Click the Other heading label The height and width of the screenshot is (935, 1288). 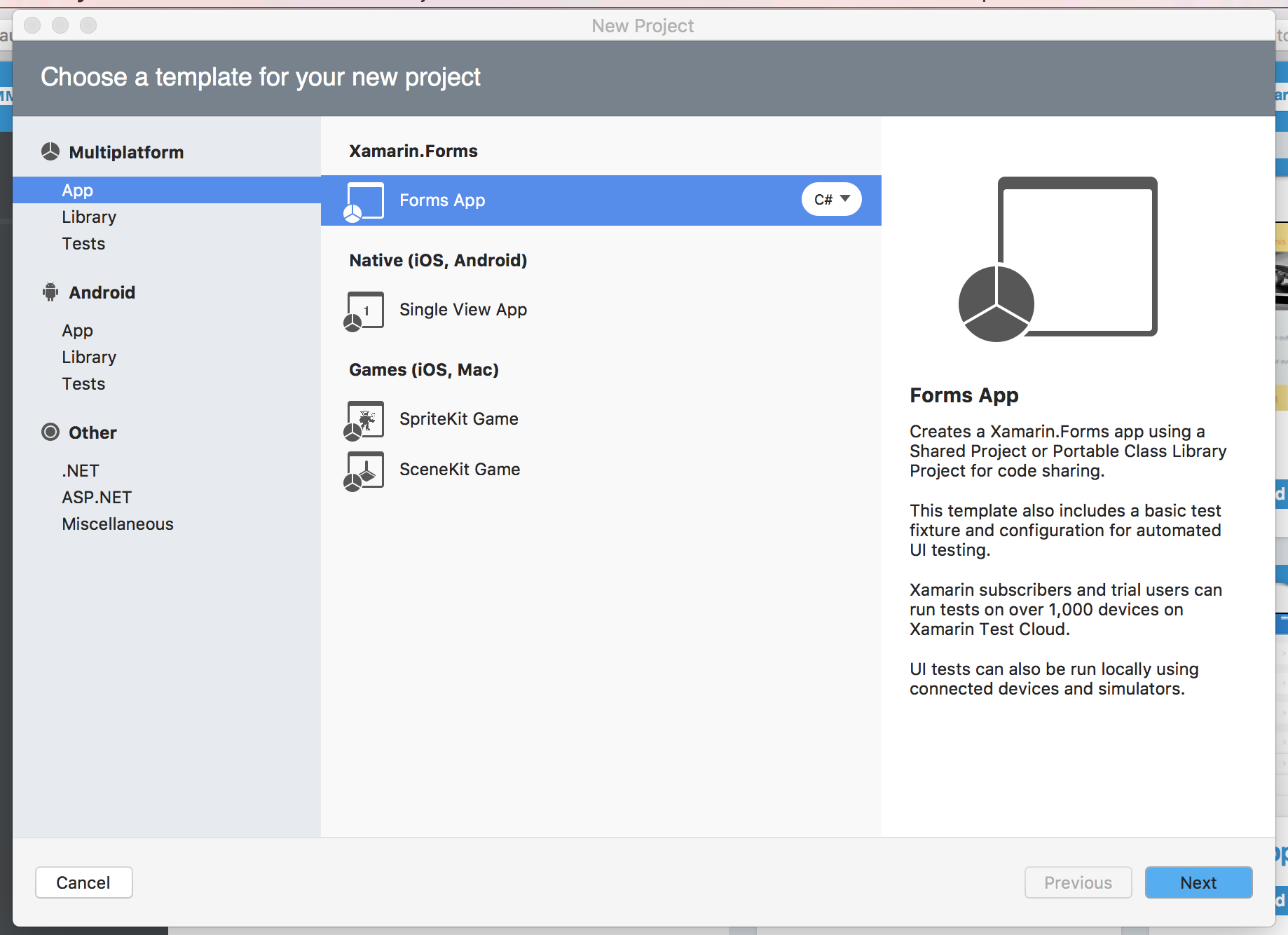pos(93,432)
